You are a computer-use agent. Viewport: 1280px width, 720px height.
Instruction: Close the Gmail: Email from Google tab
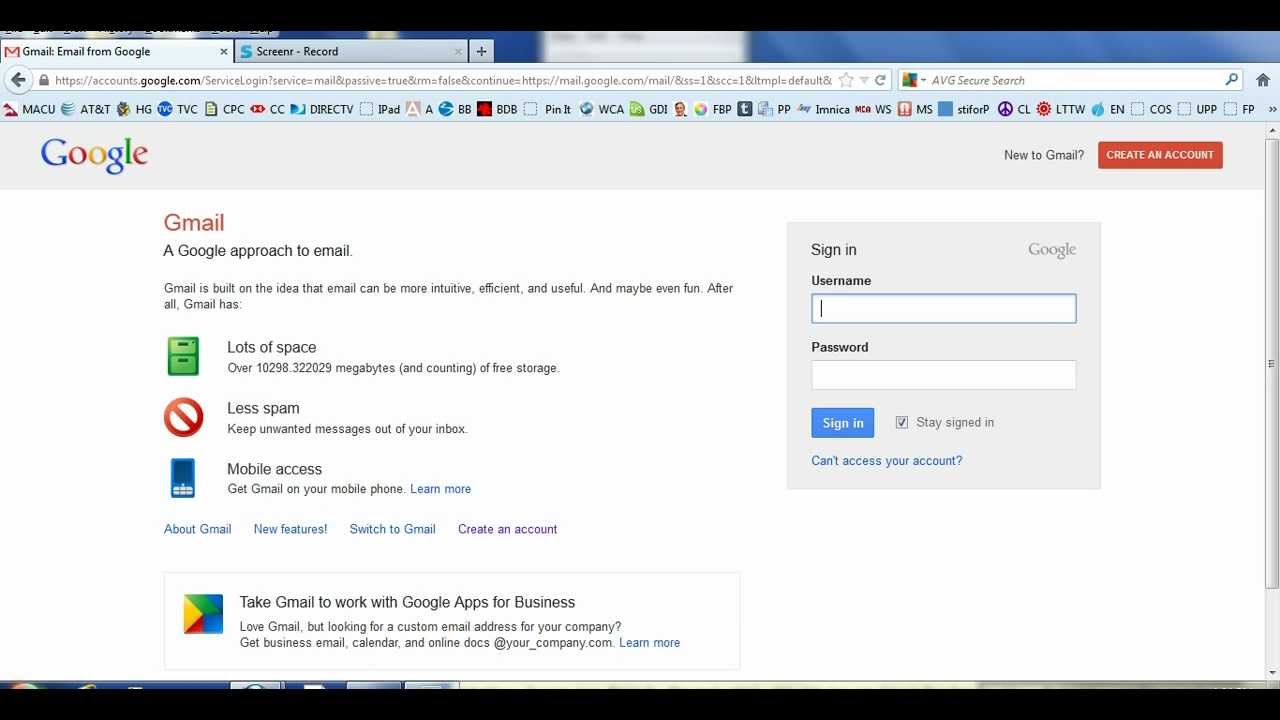[224, 51]
